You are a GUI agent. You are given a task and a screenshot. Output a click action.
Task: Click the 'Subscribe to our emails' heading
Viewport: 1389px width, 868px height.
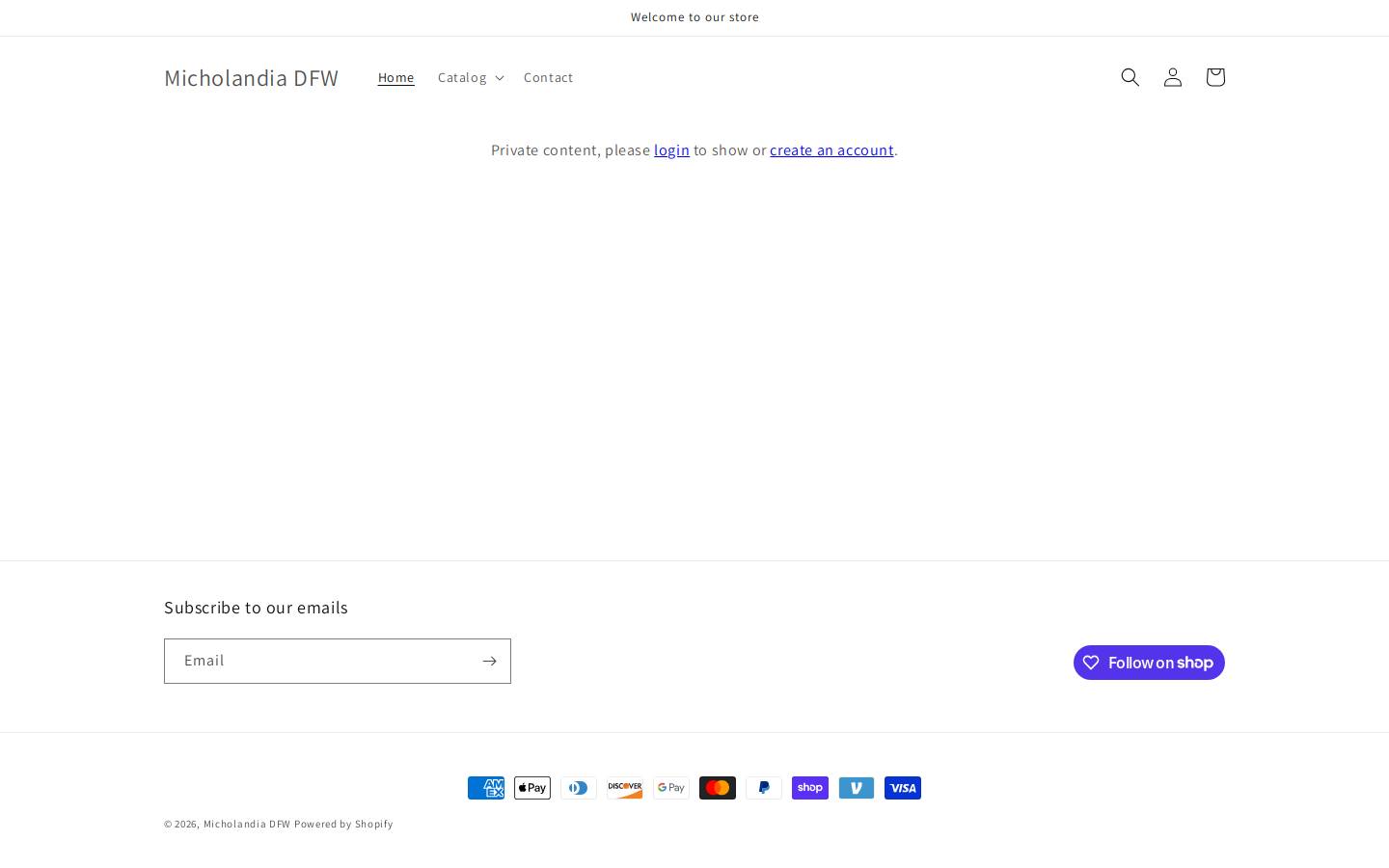pos(256,607)
